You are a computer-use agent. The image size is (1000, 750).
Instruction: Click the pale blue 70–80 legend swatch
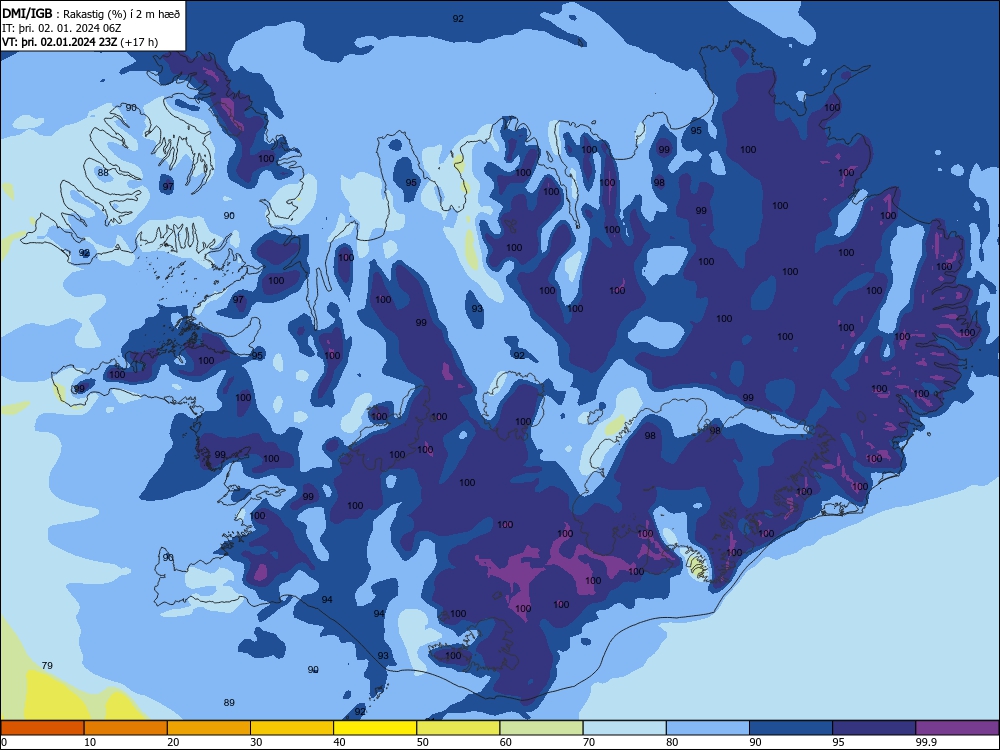point(624,728)
